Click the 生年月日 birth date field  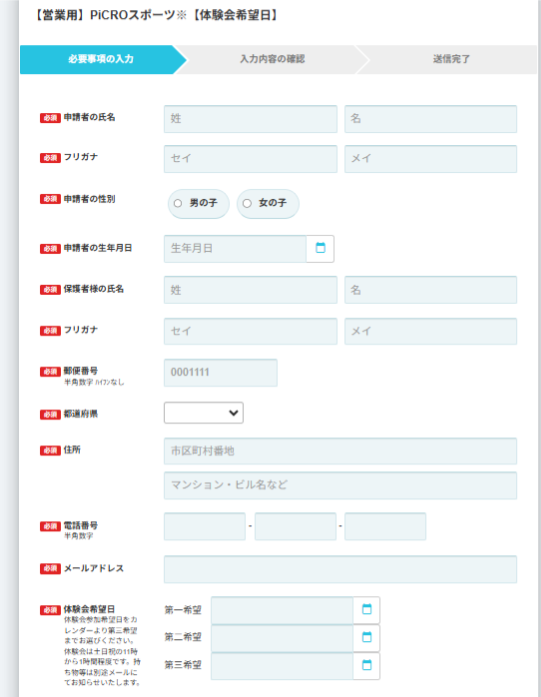click(x=235, y=248)
